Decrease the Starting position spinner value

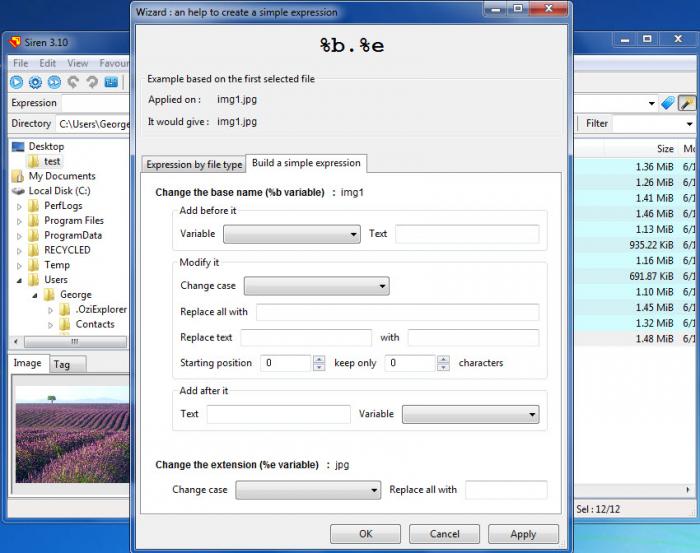pos(319,367)
